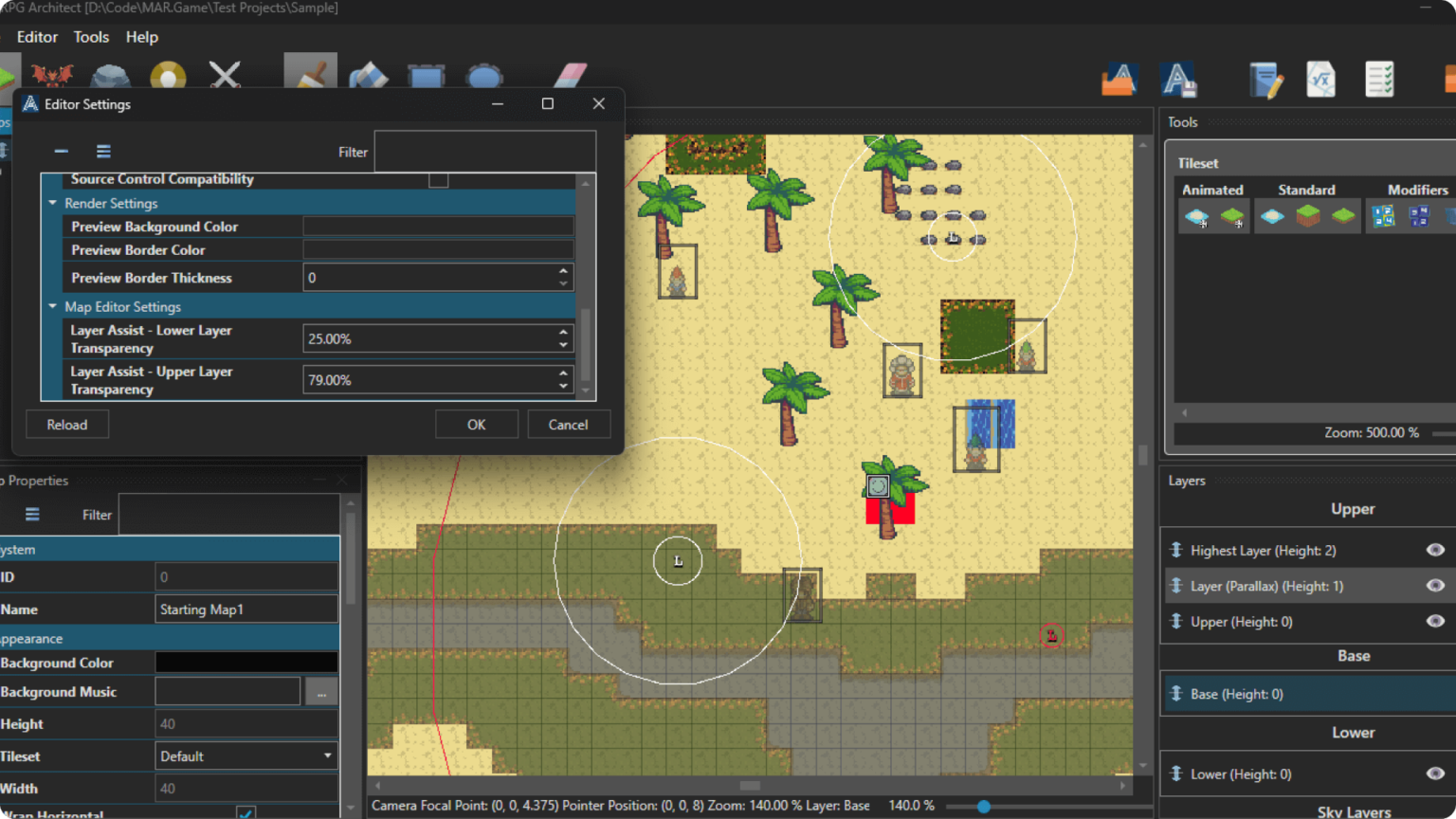Open the Editor menu
The height and width of the screenshot is (819, 1456).
(x=37, y=37)
